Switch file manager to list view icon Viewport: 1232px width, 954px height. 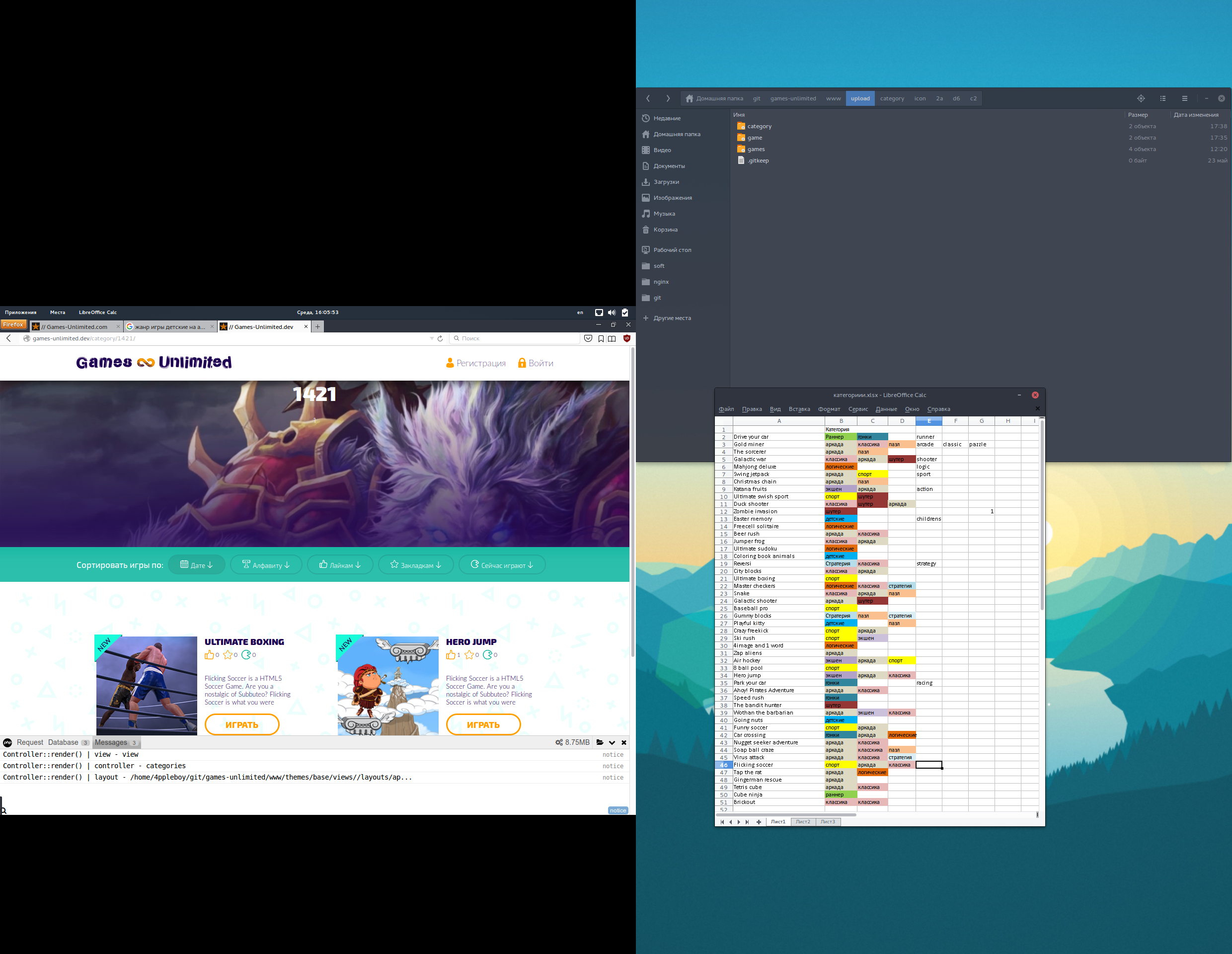coord(1163,99)
